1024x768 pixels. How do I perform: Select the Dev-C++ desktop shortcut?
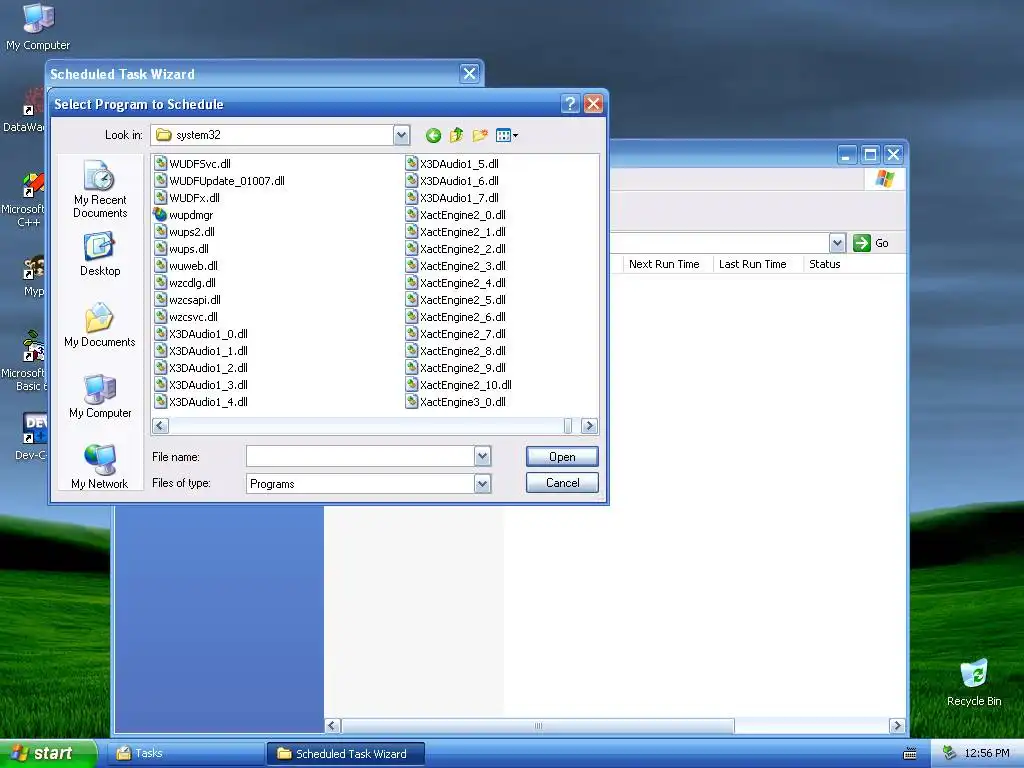31,436
